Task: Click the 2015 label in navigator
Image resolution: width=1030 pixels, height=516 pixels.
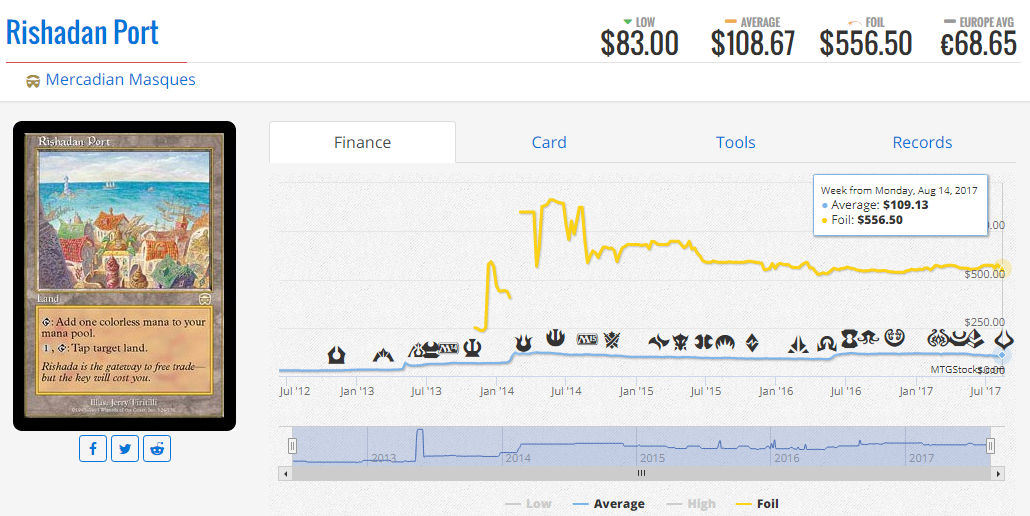Action: 652,458
